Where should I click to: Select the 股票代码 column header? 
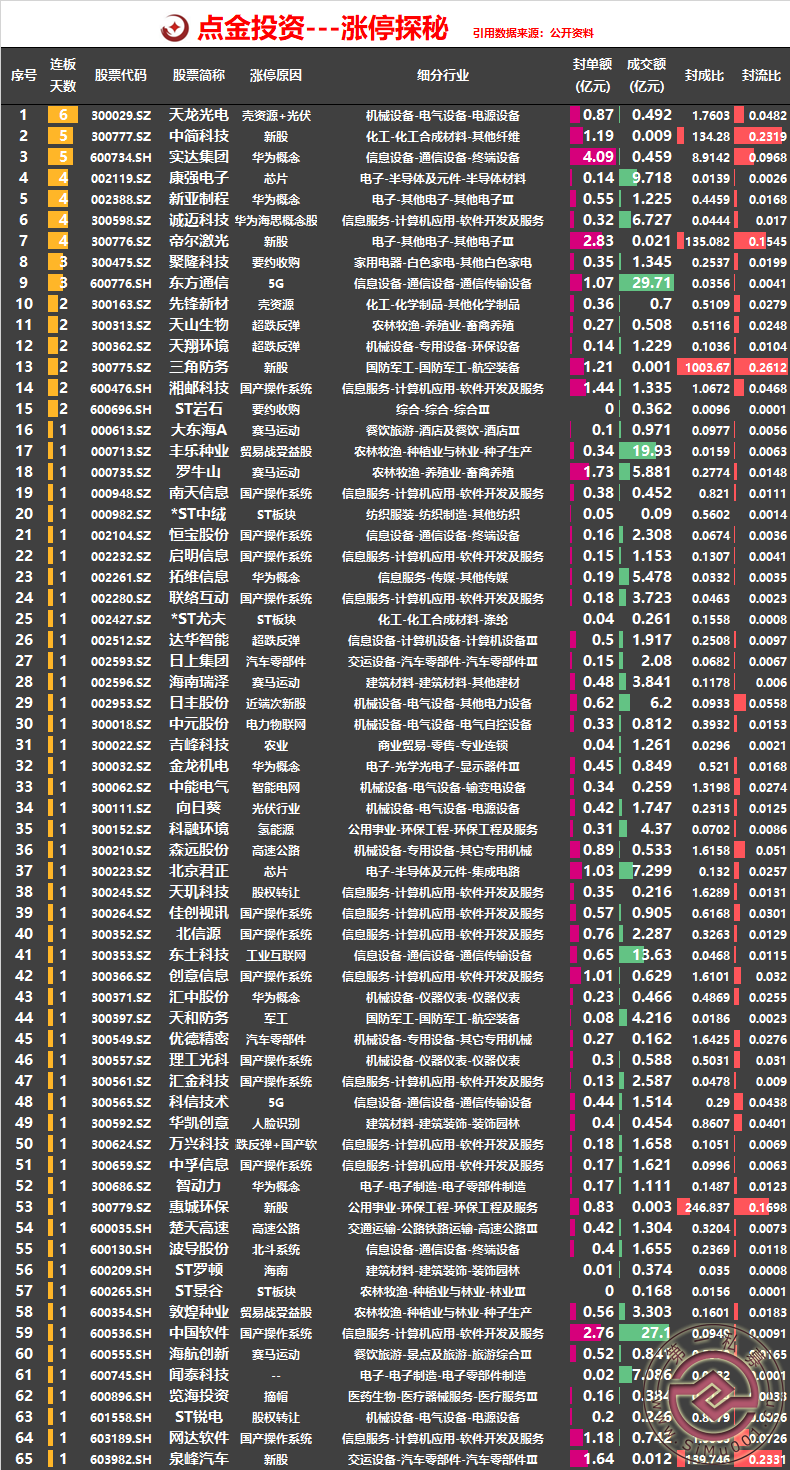pyautogui.click(x=120, y=75)
